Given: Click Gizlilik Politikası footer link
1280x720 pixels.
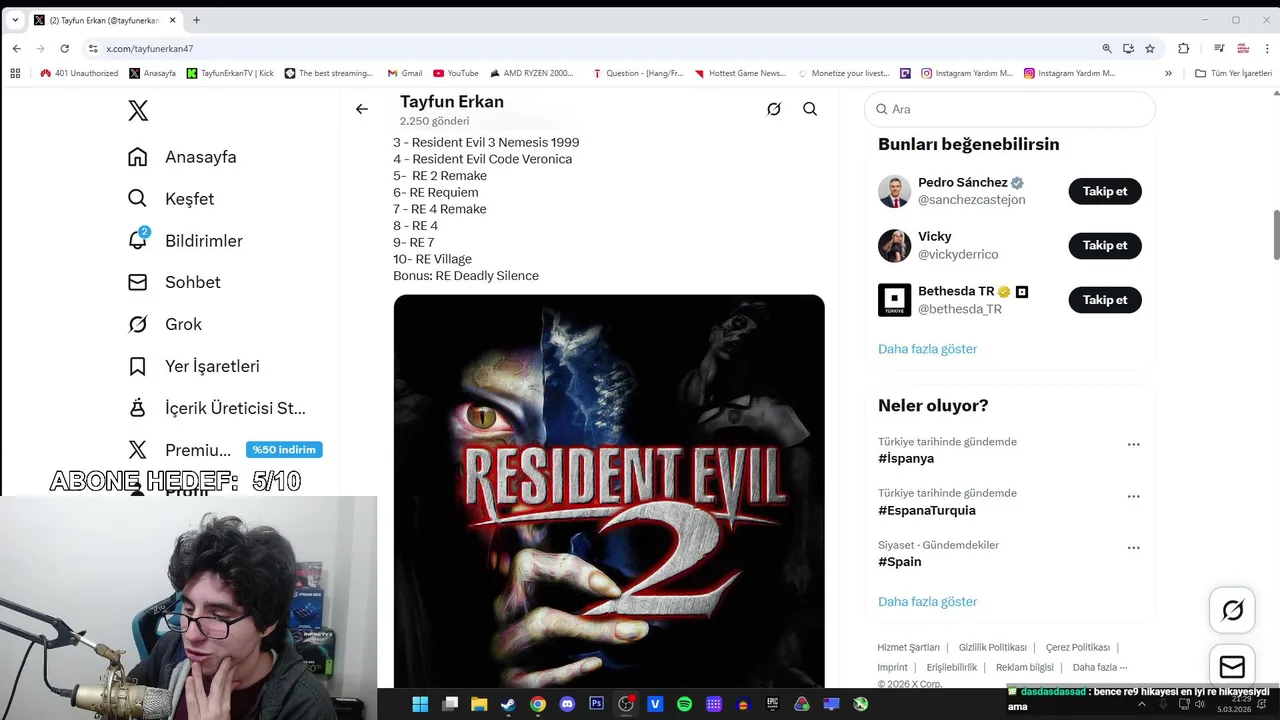Looking at the screenshot, I should point(992,647).
